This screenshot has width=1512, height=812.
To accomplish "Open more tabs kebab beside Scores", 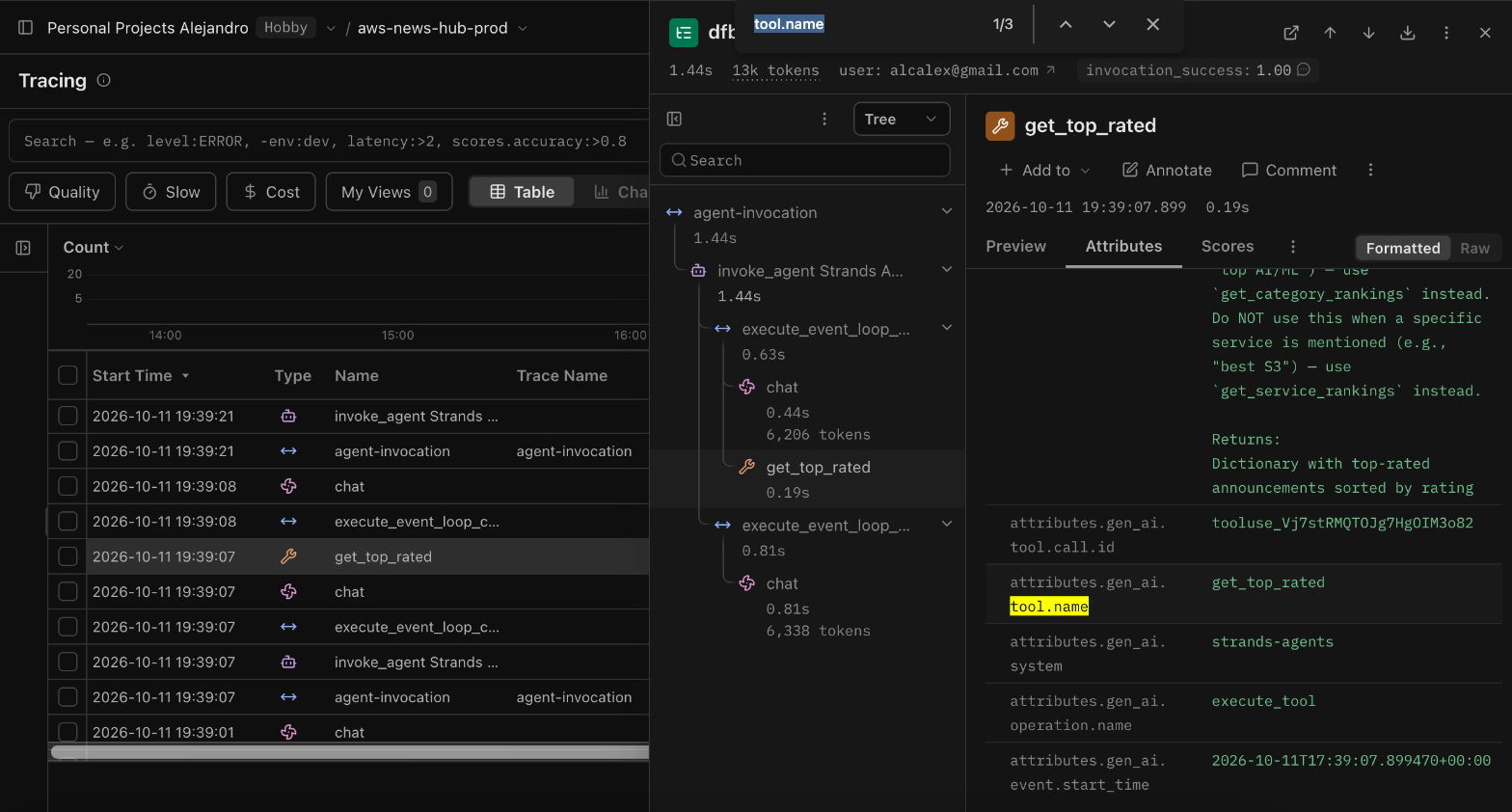I will pos(1293,246).
